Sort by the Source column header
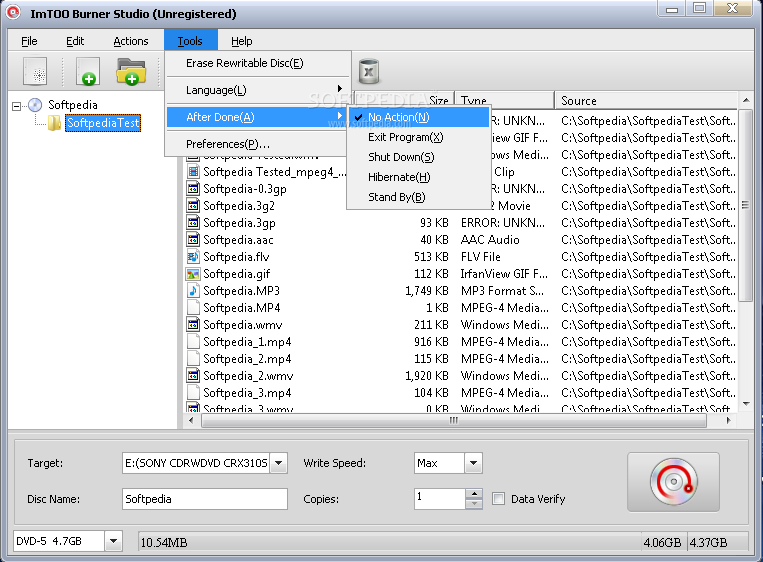 pyautogui.click(x=646, y=101)
